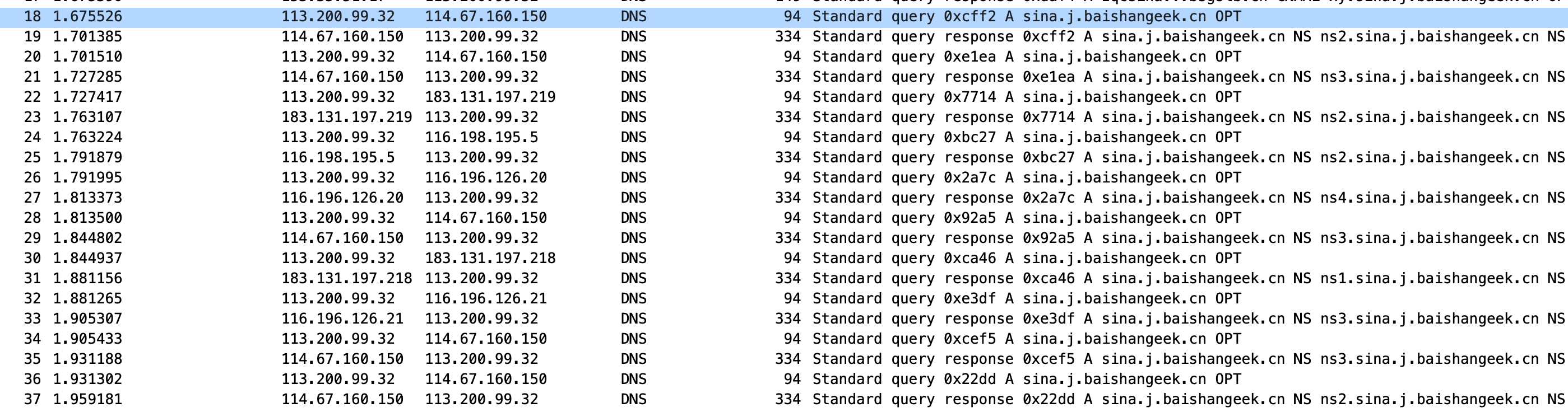
Task: Click destination 116.196.126.20 in packet 26
Action: pyautogui.click(x=486, y=177)
